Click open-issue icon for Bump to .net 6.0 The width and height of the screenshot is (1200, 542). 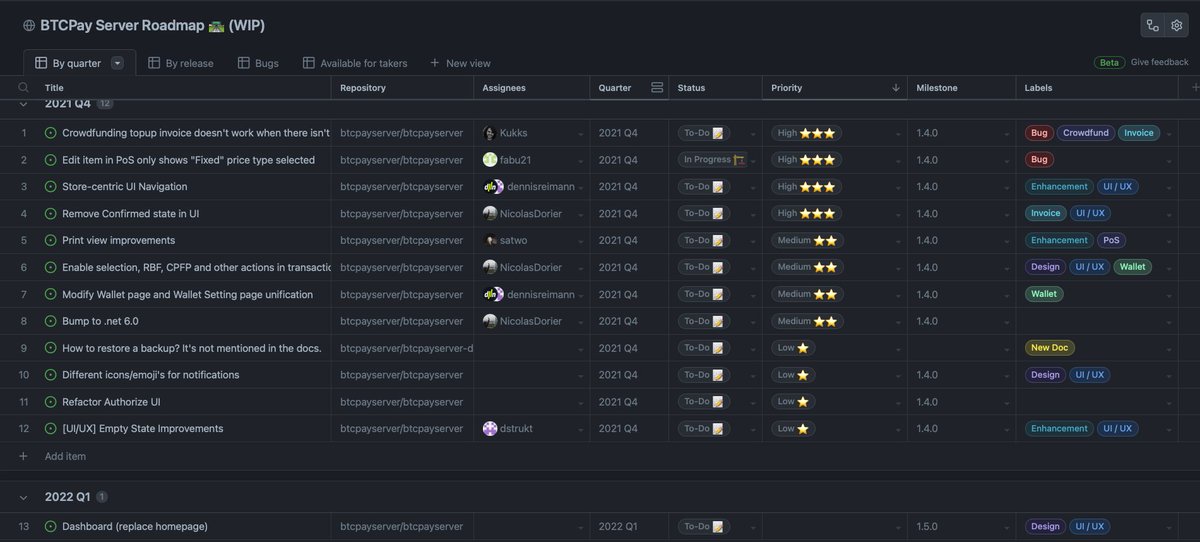click(x=51, y=321)
